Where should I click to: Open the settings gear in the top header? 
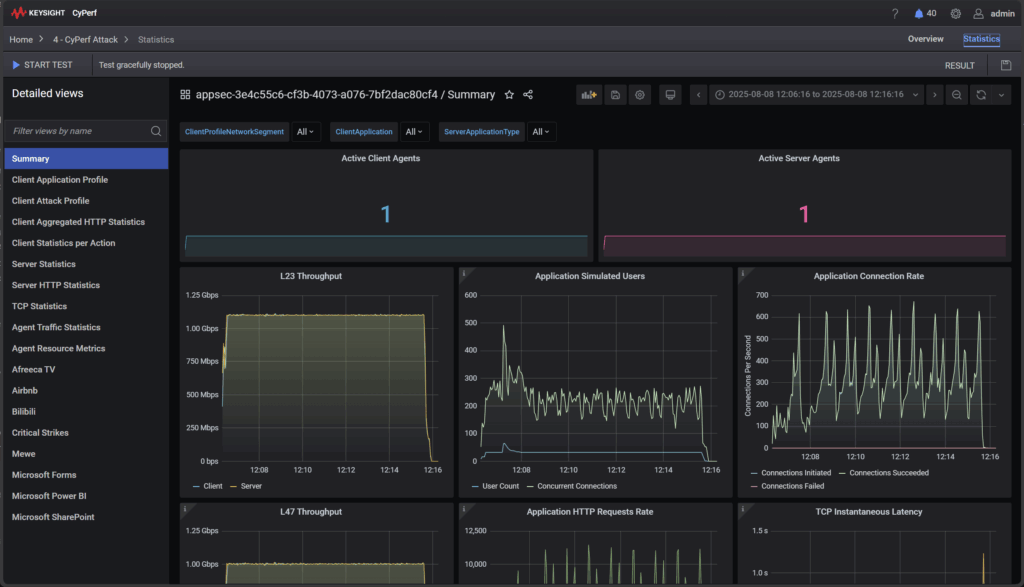point(955,14)
